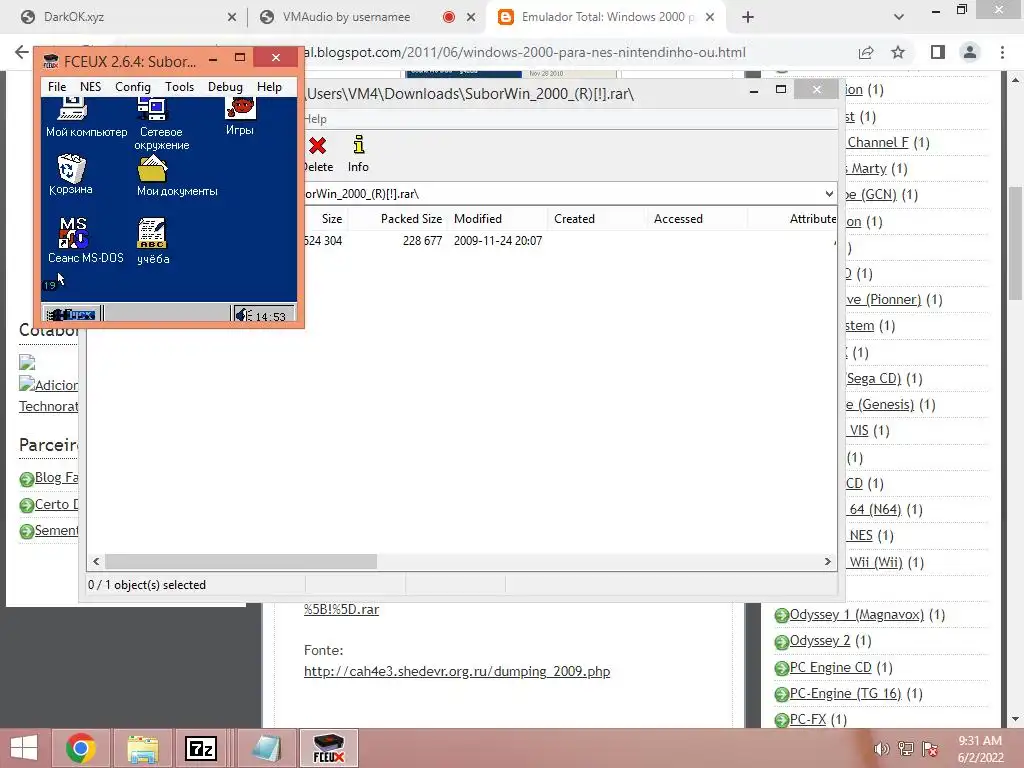Open the File menu in FCEUX

57,87
